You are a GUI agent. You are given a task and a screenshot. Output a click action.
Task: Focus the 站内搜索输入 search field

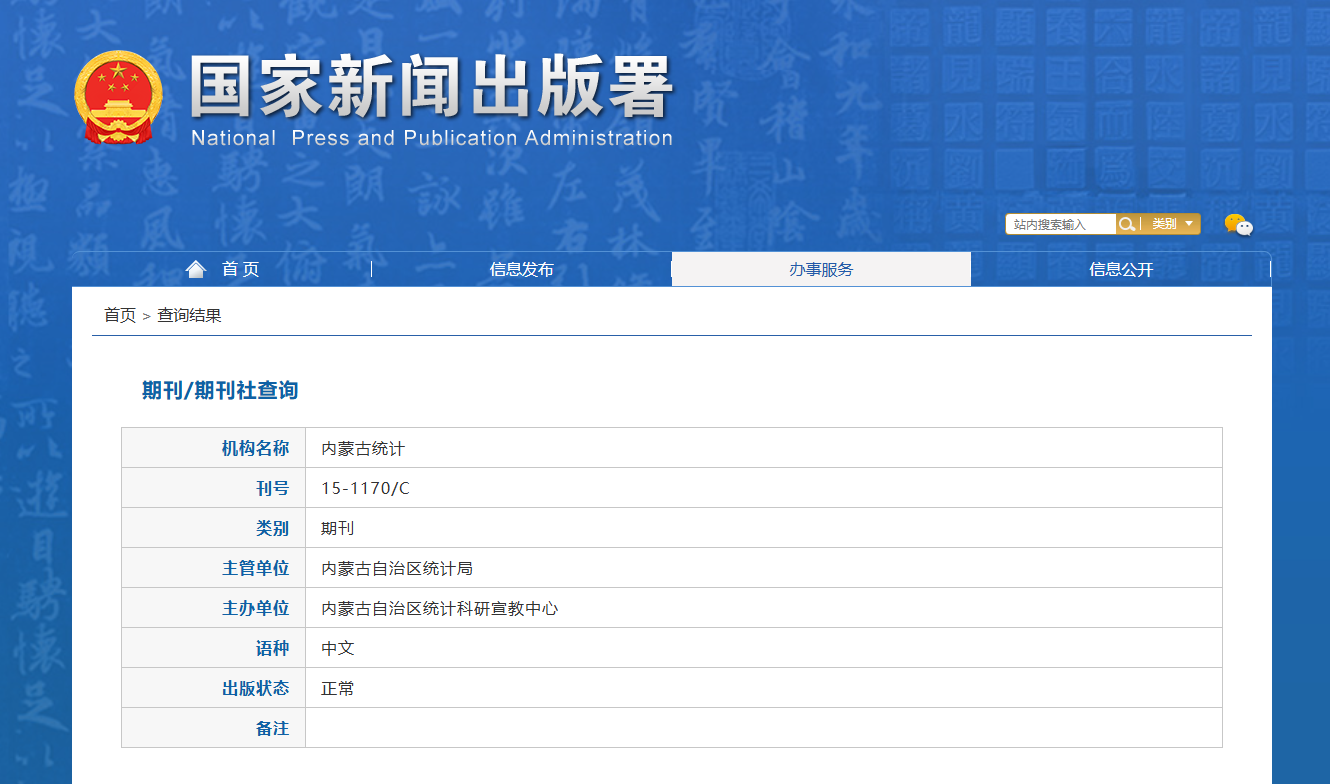tap(1060, 225)
